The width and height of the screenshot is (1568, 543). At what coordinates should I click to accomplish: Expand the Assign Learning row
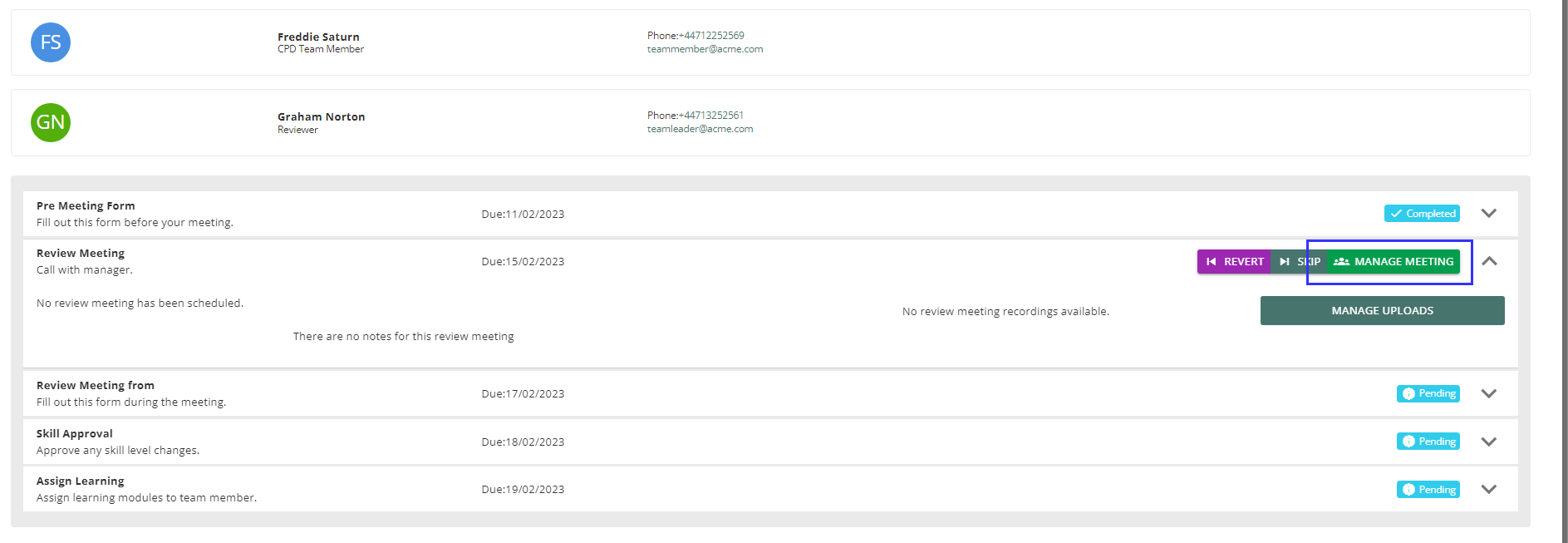pos(1488,490)
